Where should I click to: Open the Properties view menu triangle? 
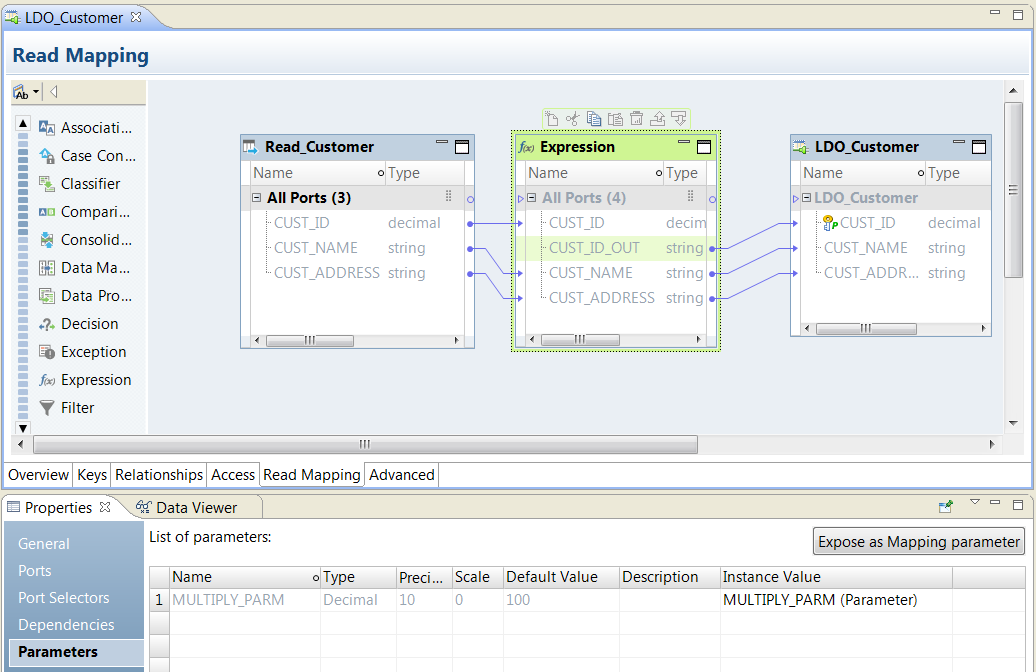975,503
